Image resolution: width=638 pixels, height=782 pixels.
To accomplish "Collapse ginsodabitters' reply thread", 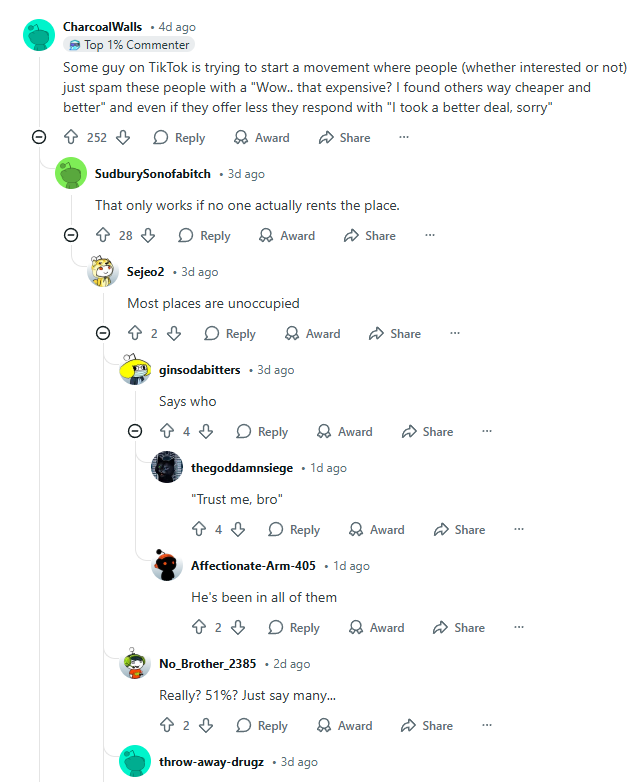I will 135,431.
